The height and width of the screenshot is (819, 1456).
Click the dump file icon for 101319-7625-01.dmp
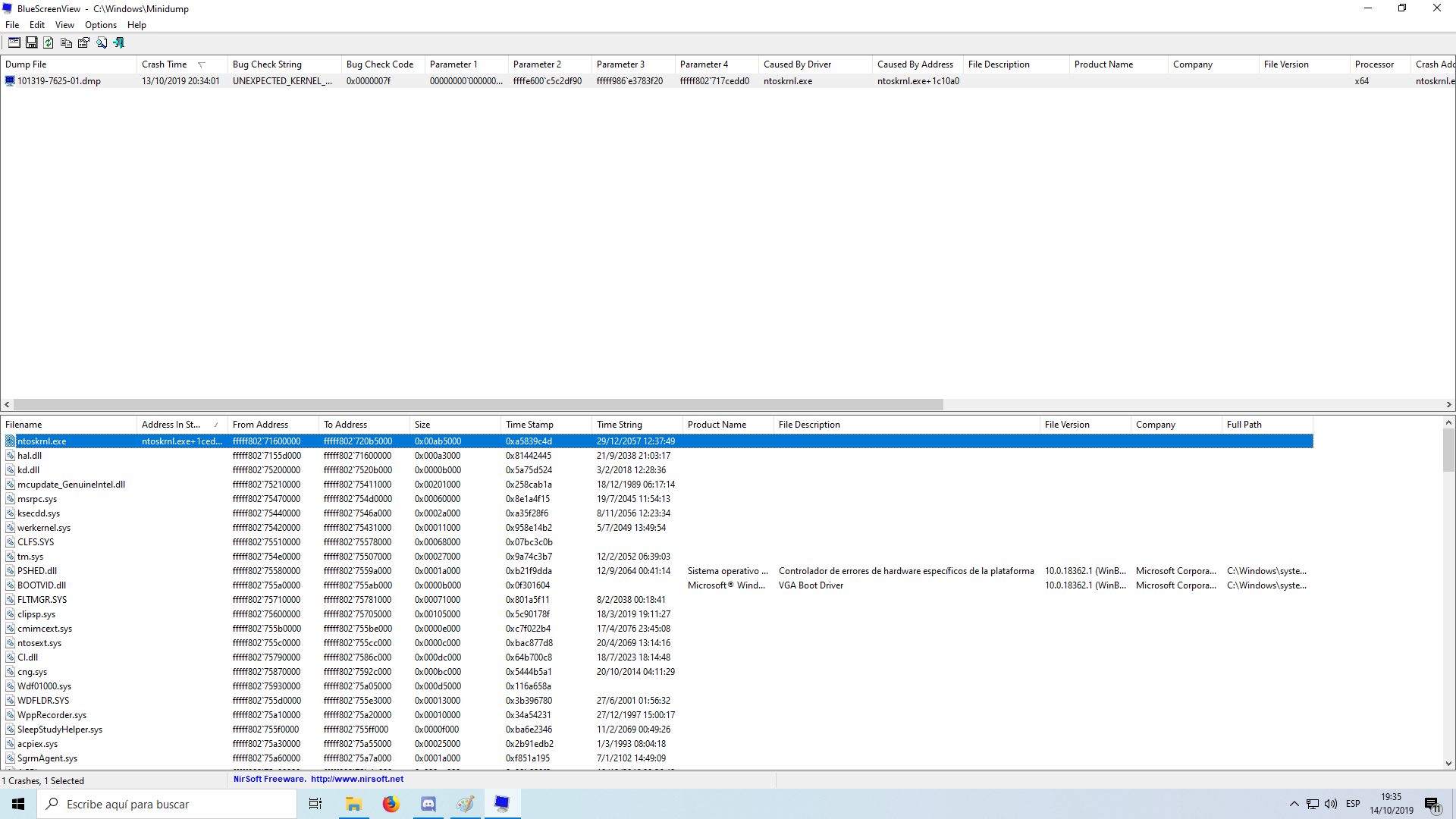[10, 81]
